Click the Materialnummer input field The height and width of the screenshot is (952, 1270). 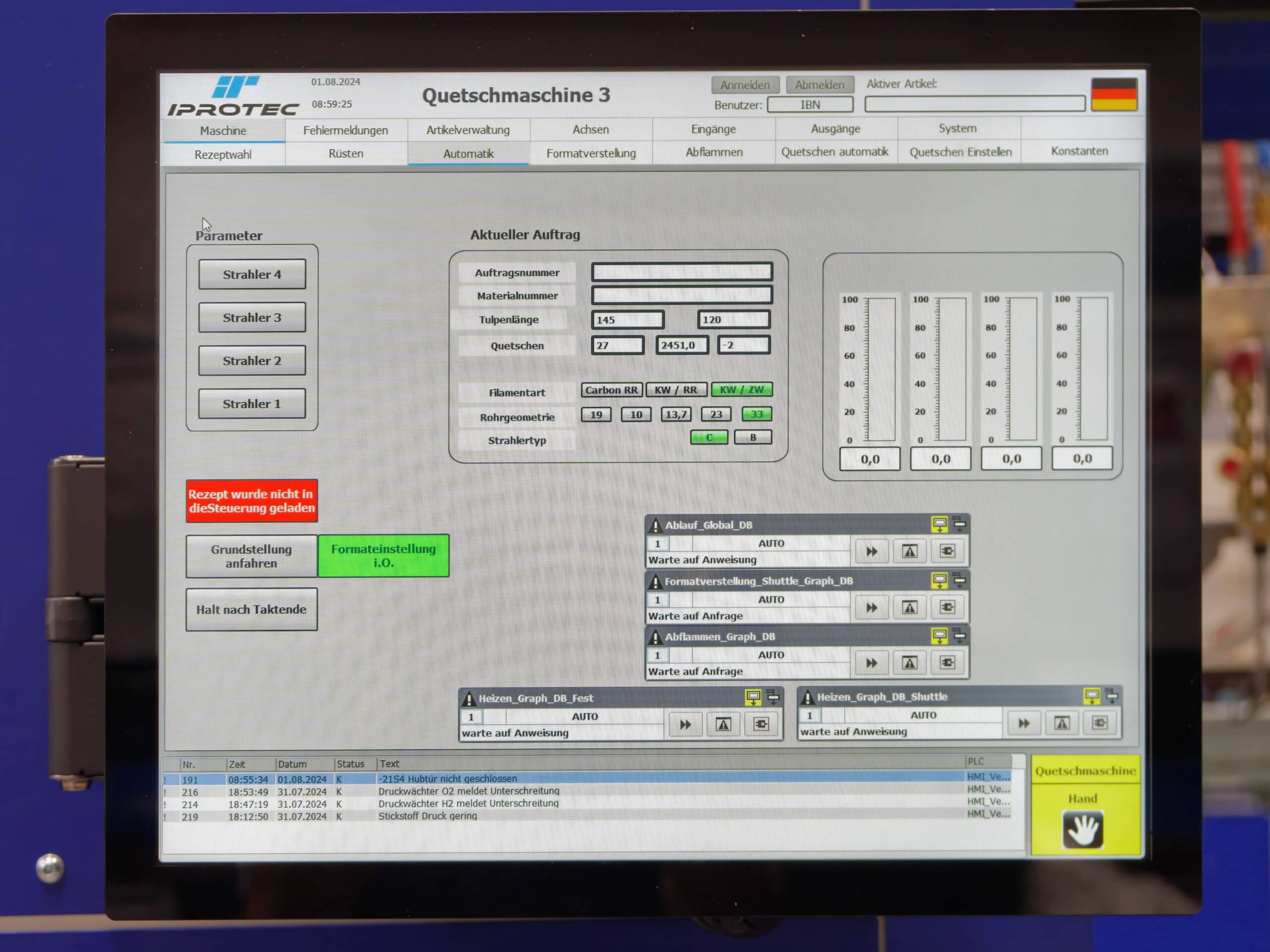click(682, 295)
